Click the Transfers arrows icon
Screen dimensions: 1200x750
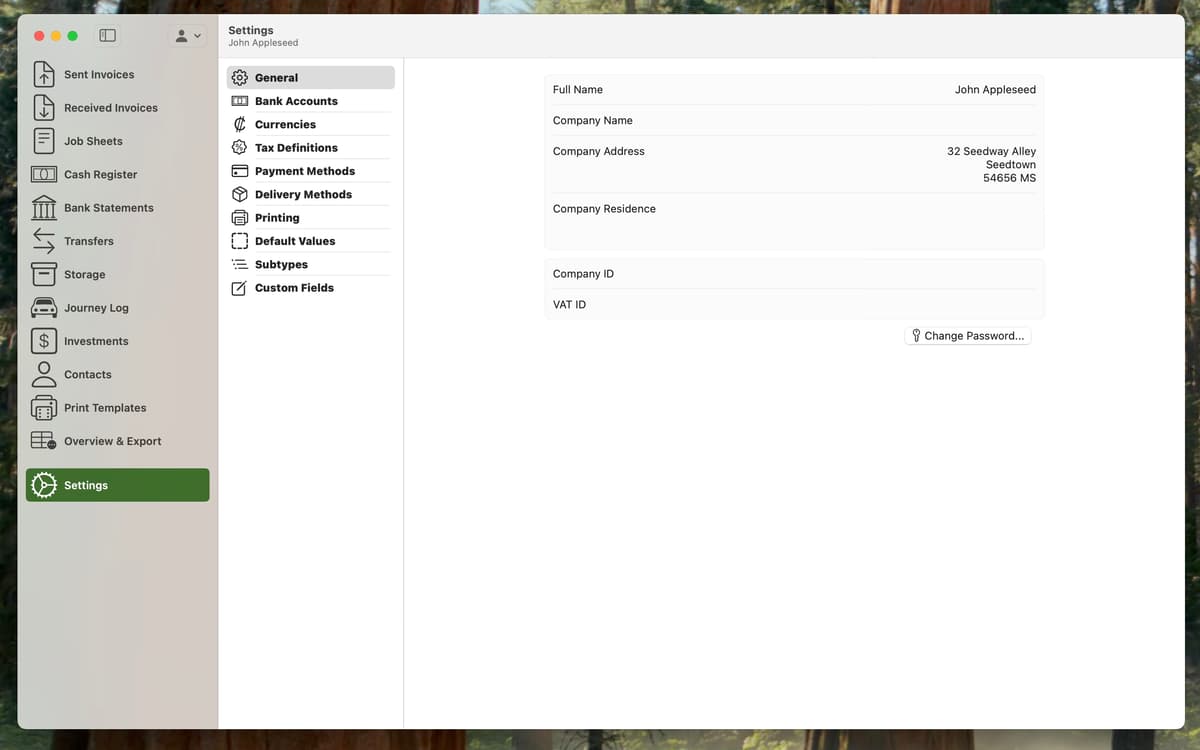(x=44, y=241)
